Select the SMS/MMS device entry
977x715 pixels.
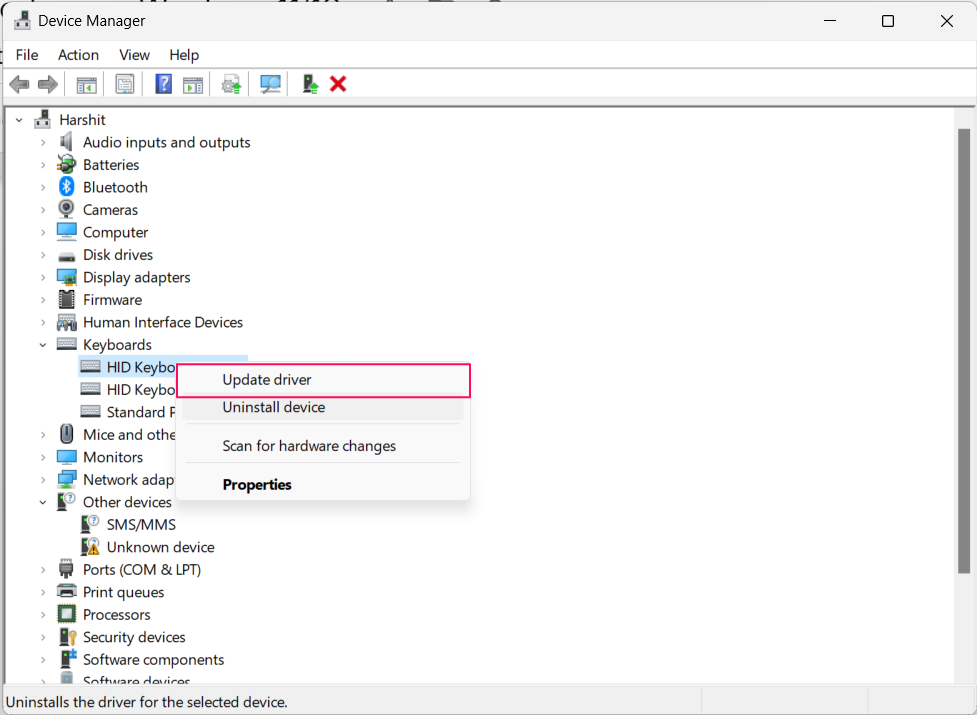click(x=140, y=524)
